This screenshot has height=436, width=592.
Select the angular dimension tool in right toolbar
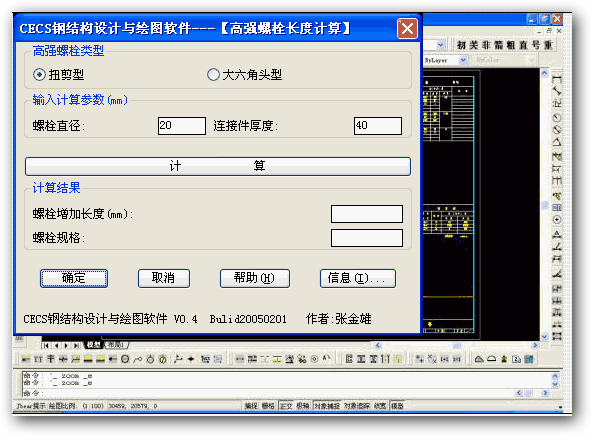pos(557,142)
